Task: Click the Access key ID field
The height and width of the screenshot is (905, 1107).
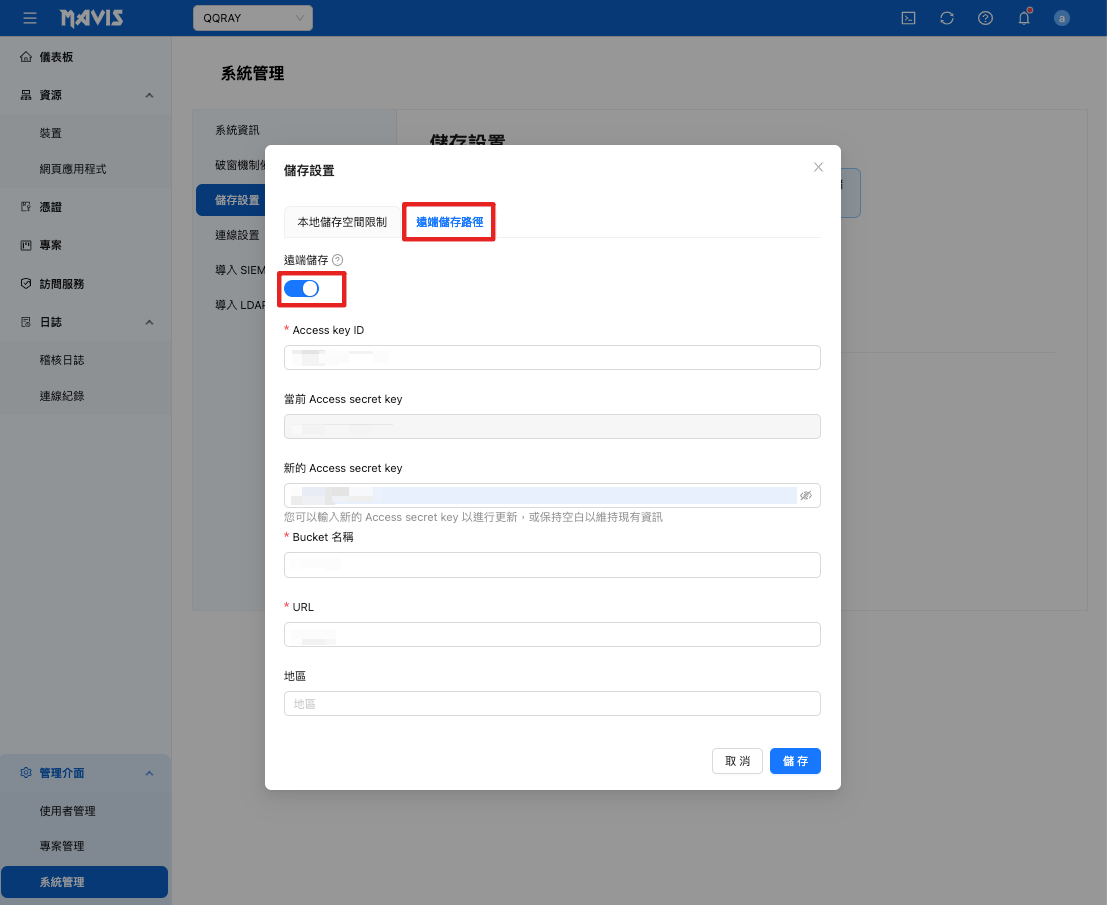Action: [552, 357]
